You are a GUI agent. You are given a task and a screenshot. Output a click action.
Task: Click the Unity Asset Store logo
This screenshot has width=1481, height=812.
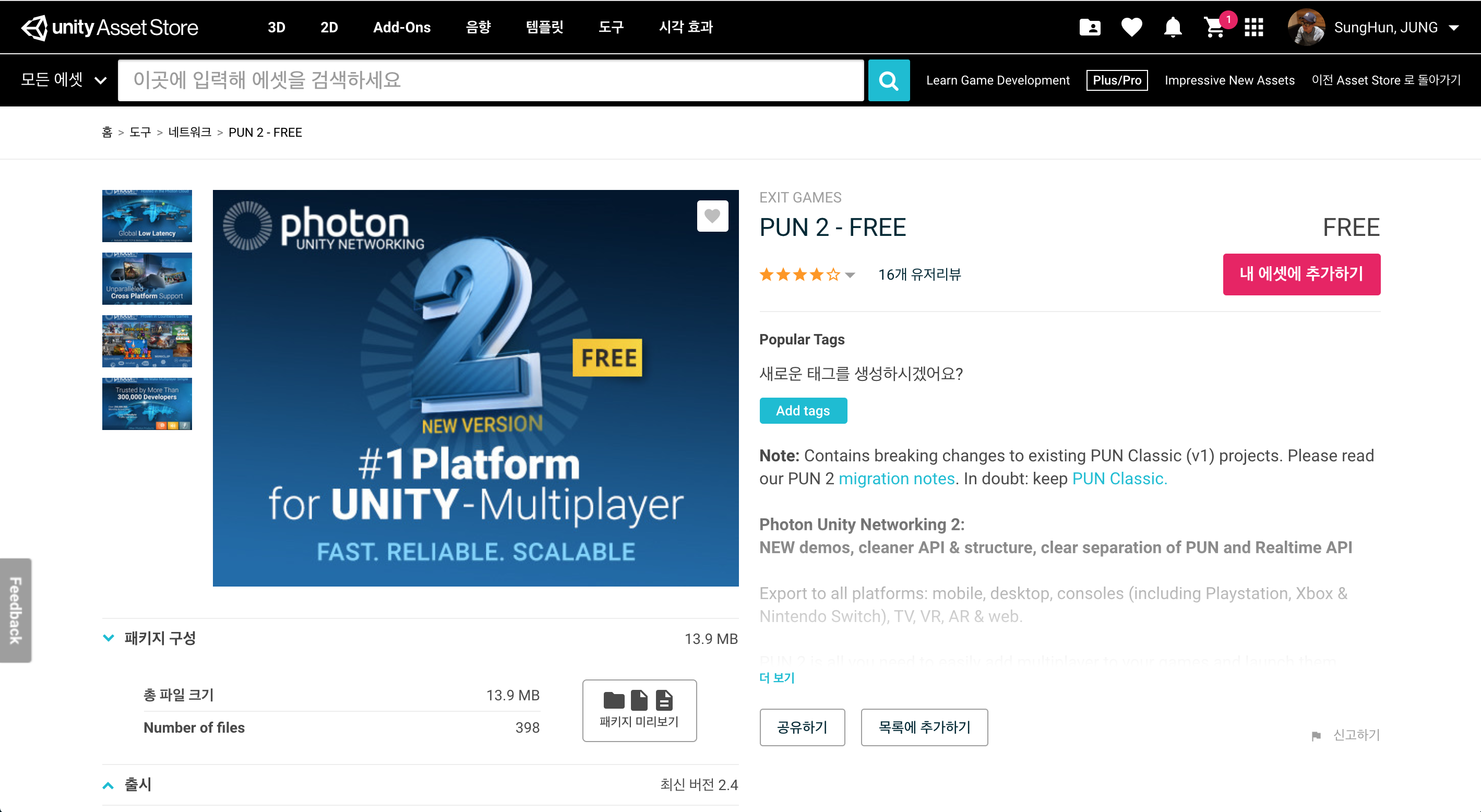[109, 28]
